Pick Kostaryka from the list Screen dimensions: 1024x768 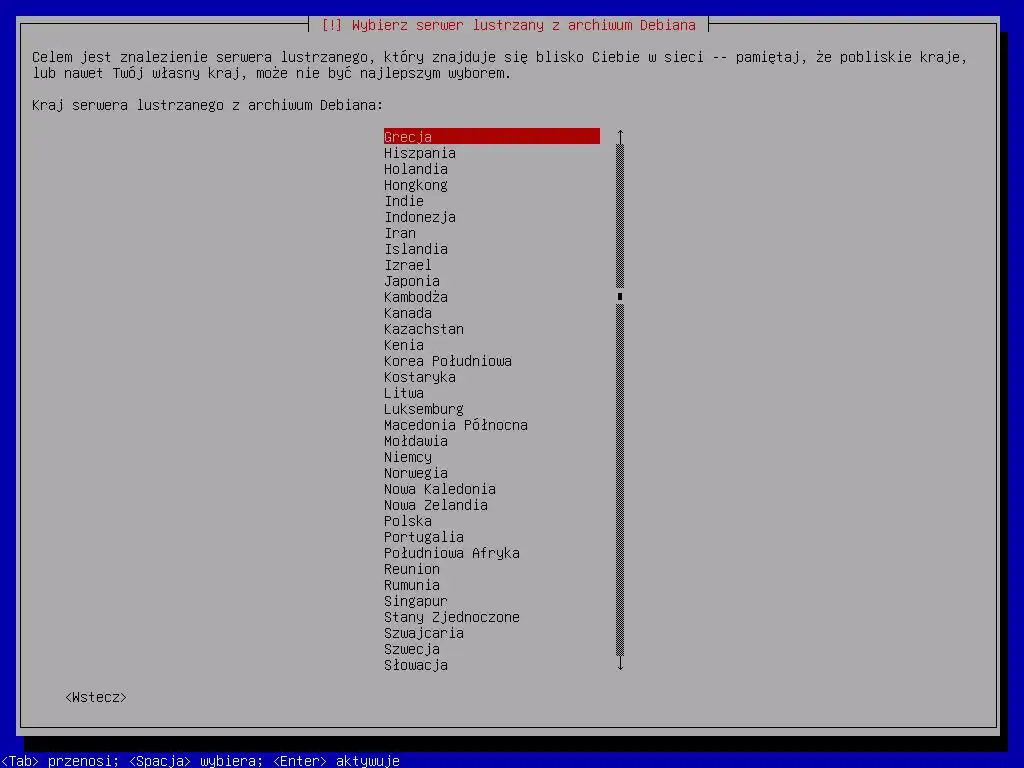pyautogui.click(x=492, y=377)
